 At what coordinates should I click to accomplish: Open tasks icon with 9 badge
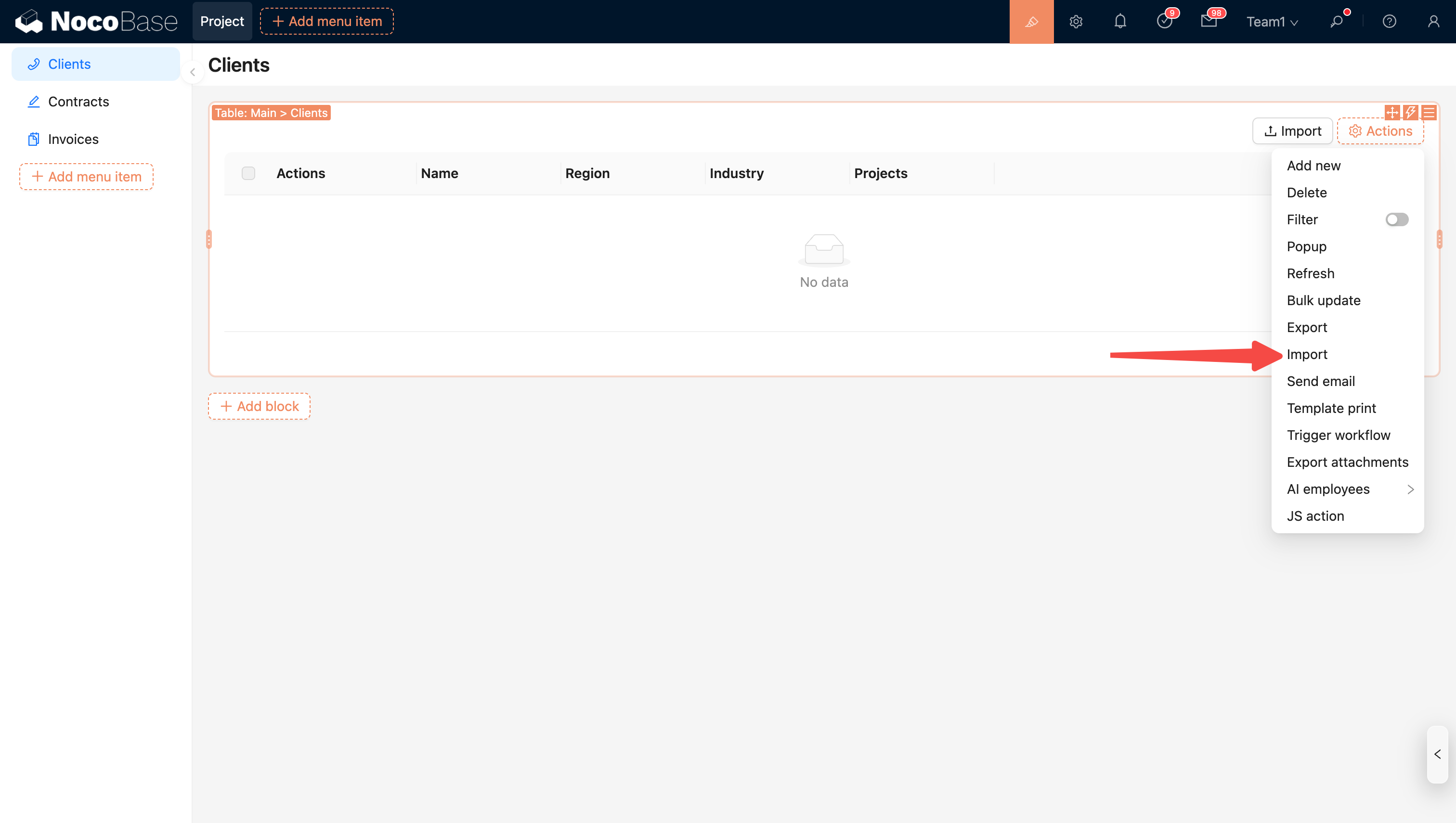pos(1164,22)
